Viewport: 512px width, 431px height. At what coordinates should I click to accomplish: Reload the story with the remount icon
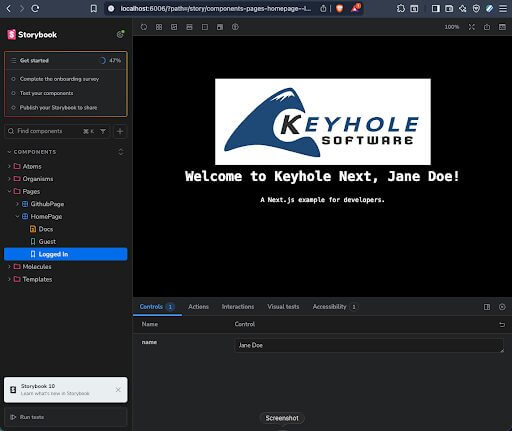pyautogui.click(x=144, y=27)
